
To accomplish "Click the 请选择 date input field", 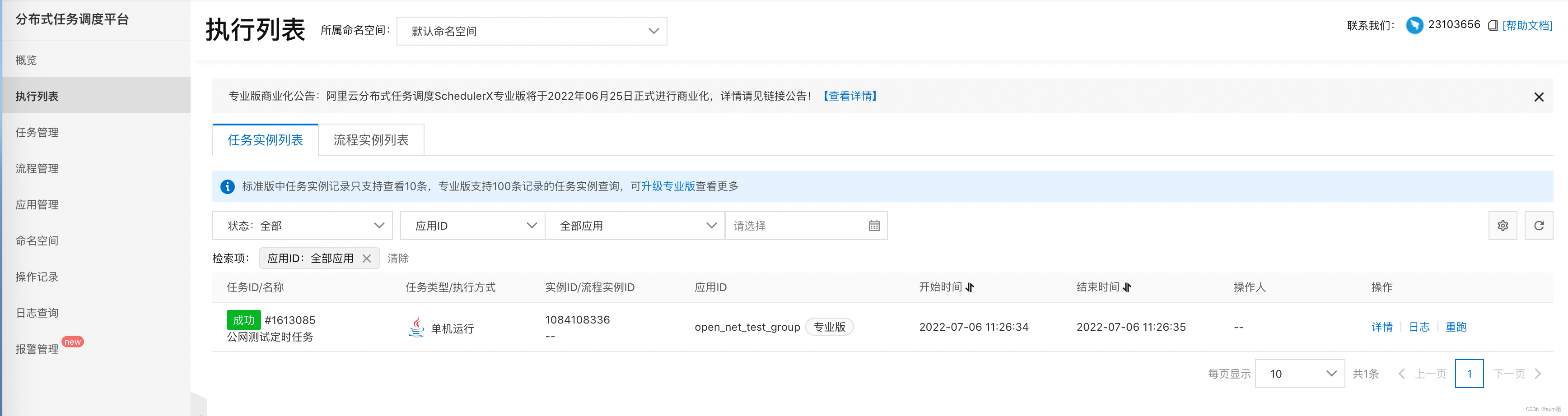I will 806,226.
